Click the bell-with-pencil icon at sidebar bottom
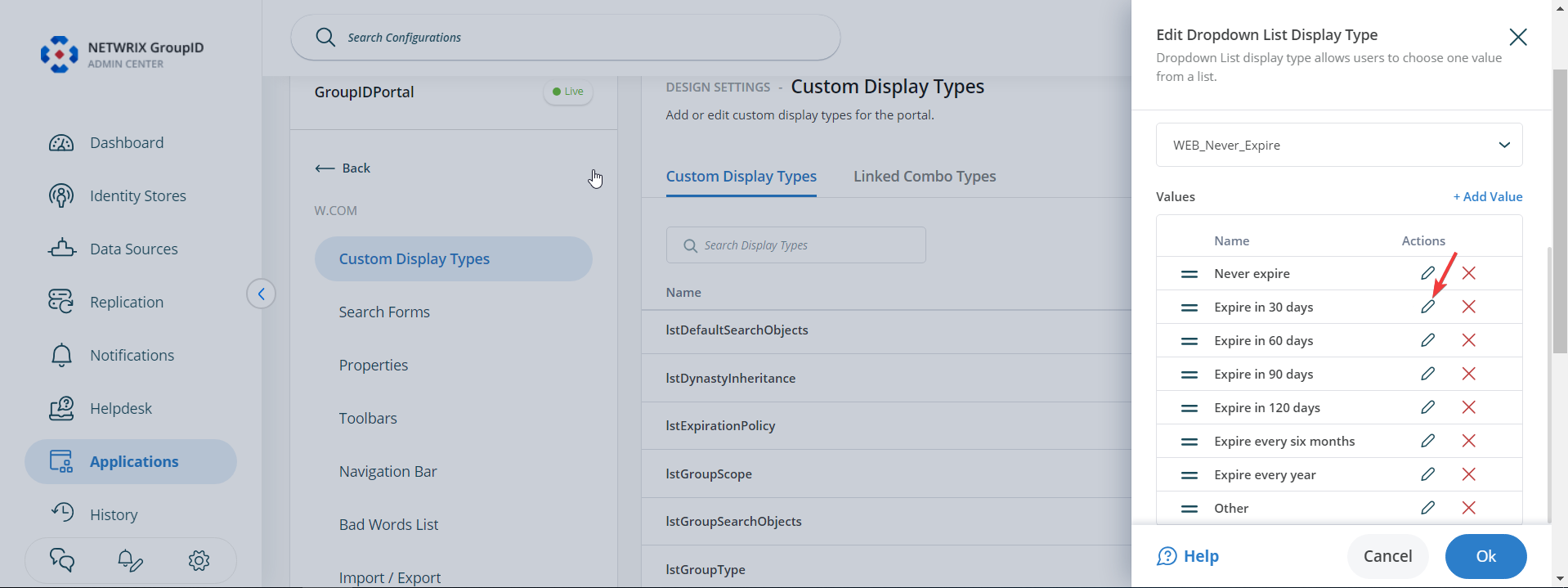1568x588 pixels. (130, 560)
